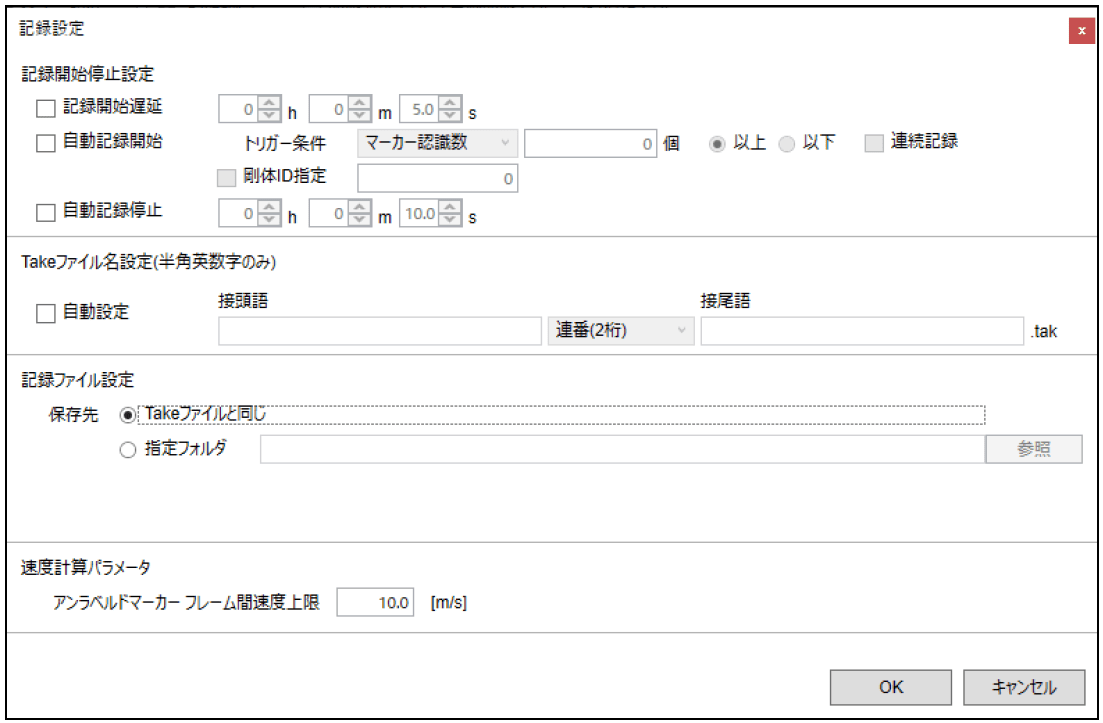The image size is (1103, 723).
Task: Toggle the 連続記録 checkbox
Action: [874, 143]
